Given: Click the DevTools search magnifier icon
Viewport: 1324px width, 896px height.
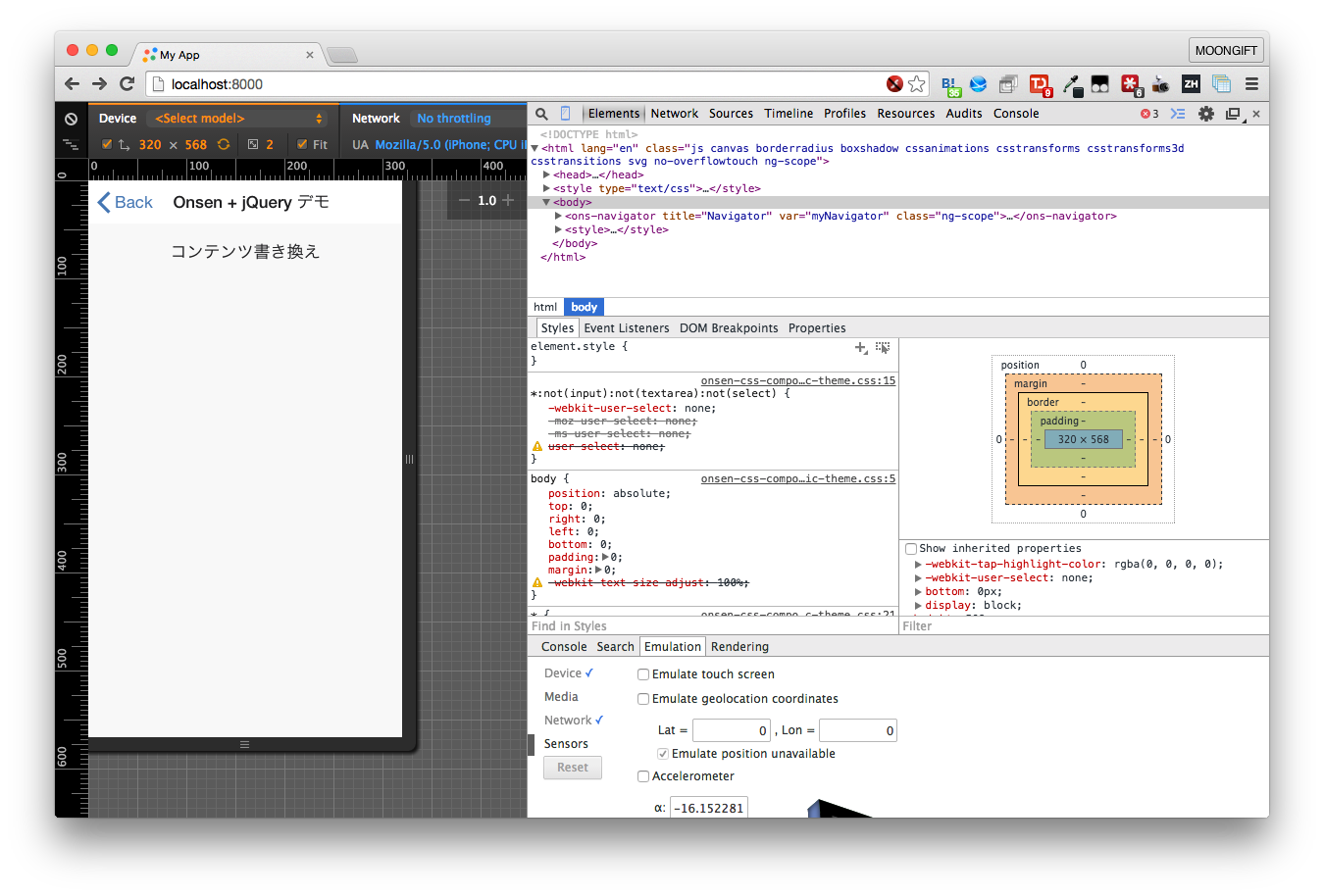Looking at the screenshot, I should pos(541,114).
